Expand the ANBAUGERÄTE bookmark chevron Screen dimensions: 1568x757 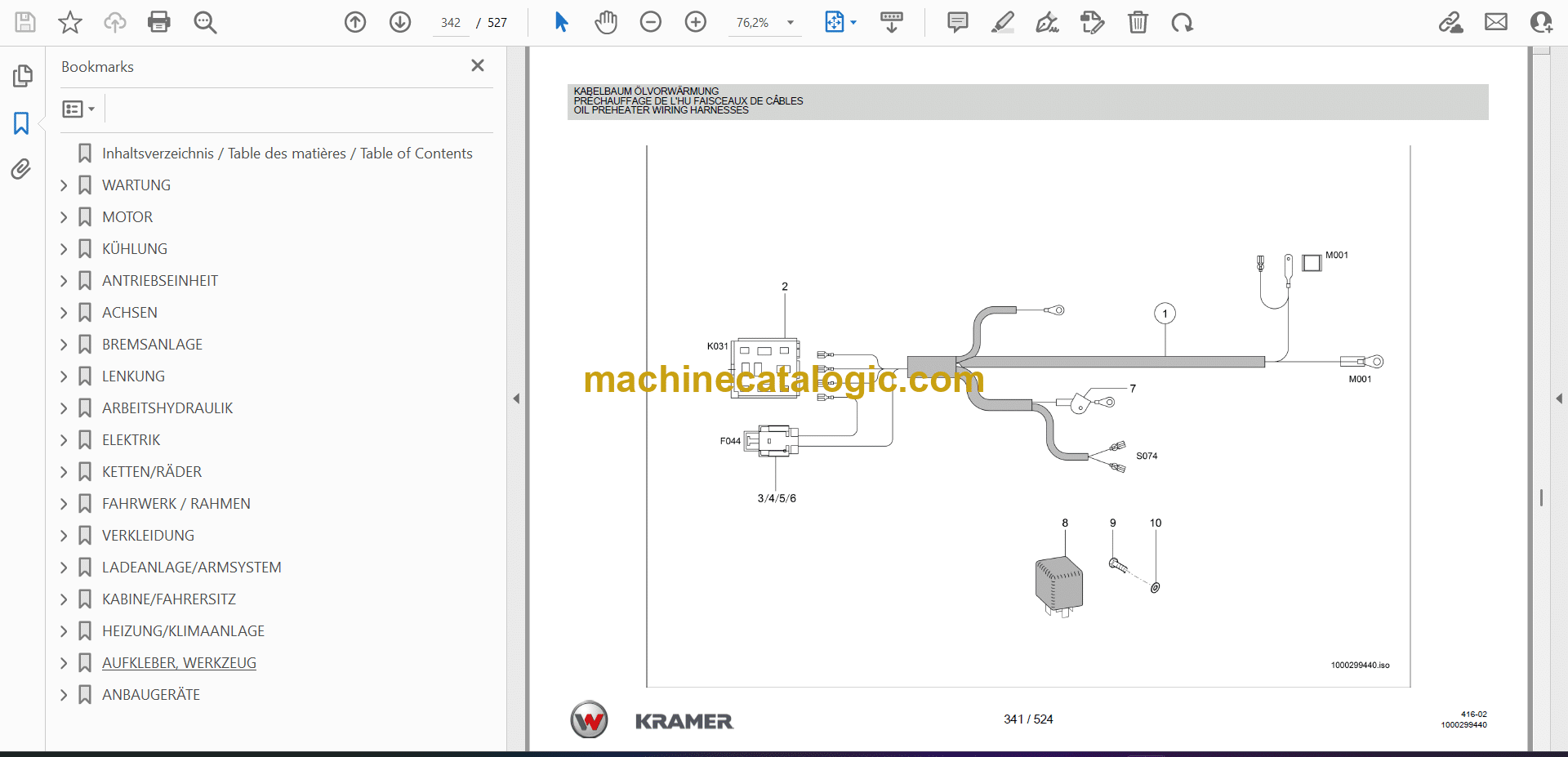[x=64, y=695]
